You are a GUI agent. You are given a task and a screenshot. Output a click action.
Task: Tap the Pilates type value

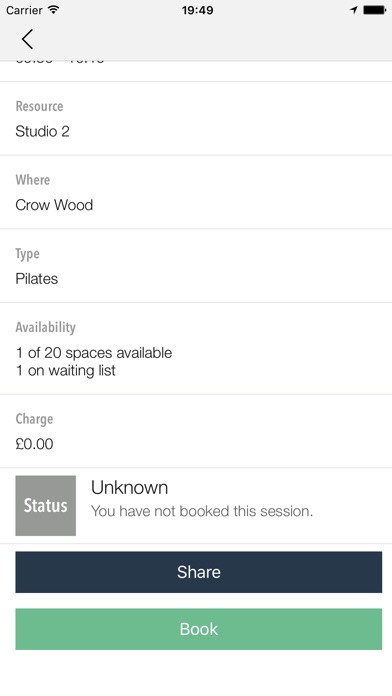point(37,279)
